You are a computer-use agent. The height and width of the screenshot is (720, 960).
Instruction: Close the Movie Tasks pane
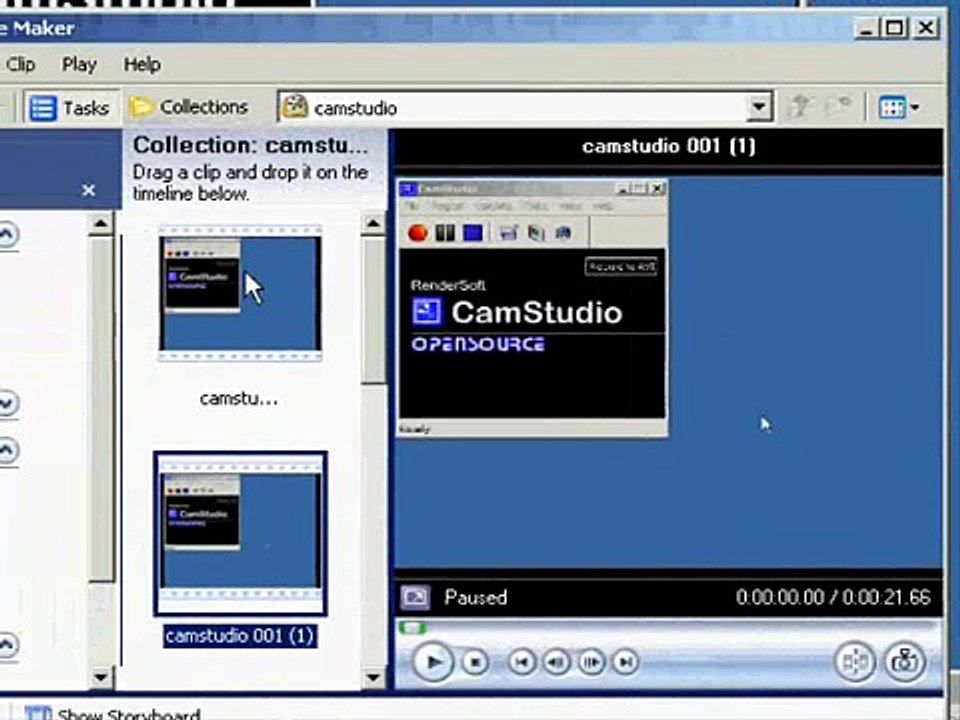[x=88, y=190]
